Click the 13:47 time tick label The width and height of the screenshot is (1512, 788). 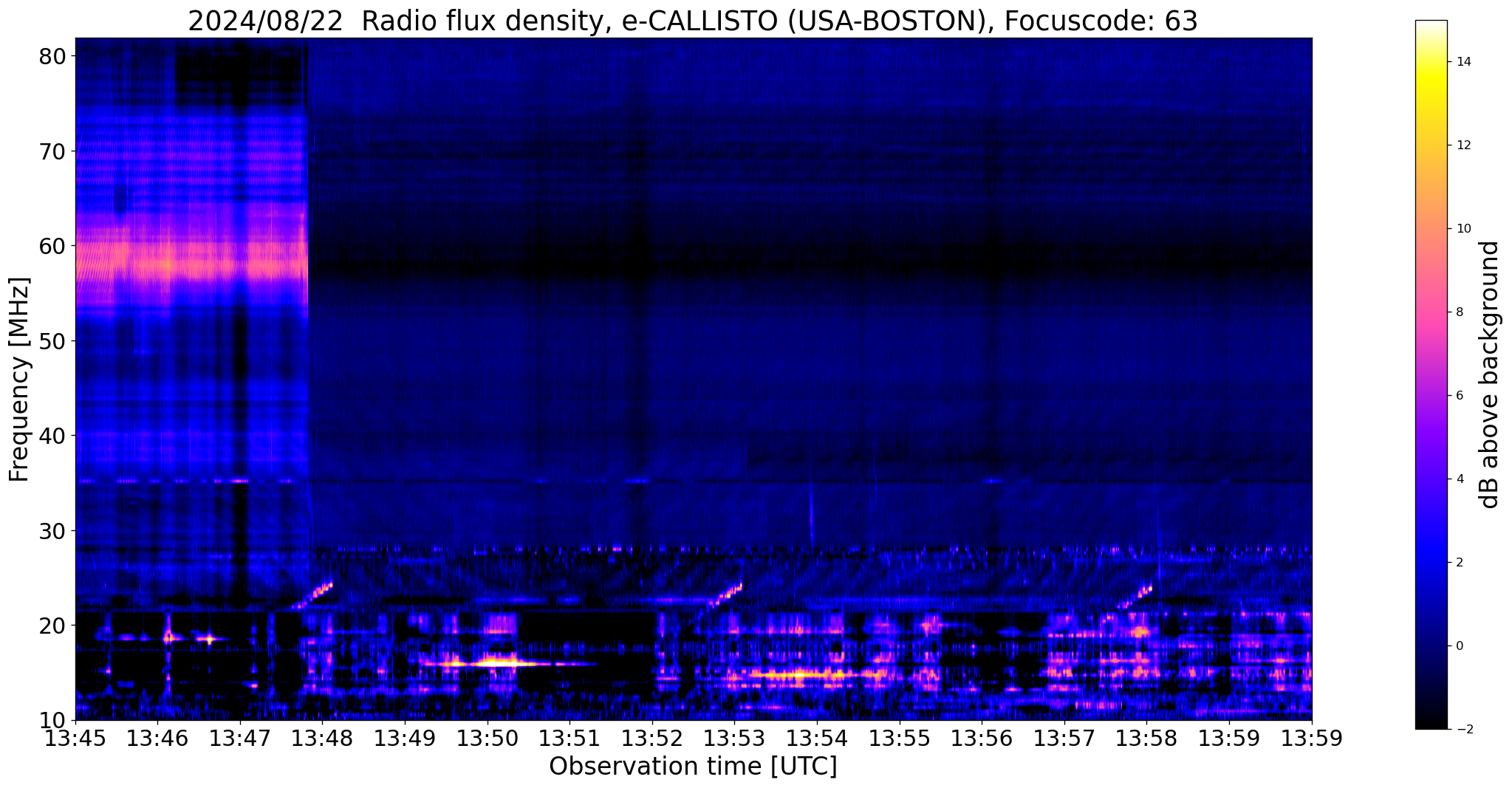240,739
